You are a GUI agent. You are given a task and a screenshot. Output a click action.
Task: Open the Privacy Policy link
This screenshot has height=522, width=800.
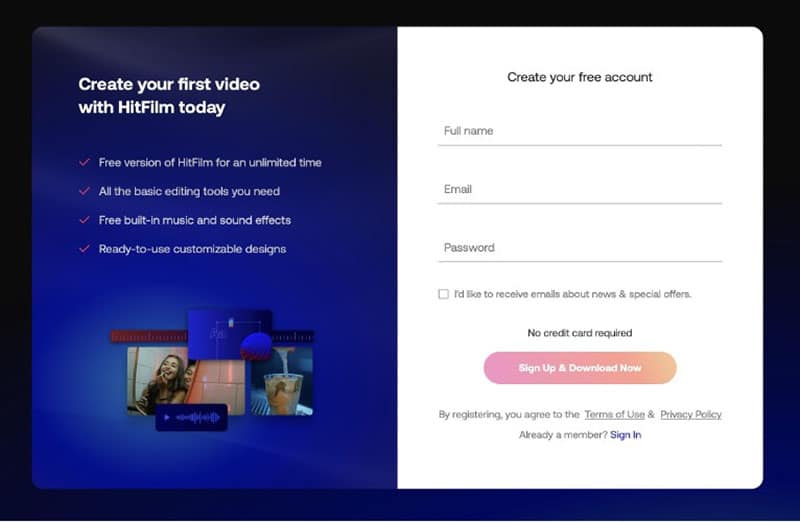coord(691,414)
